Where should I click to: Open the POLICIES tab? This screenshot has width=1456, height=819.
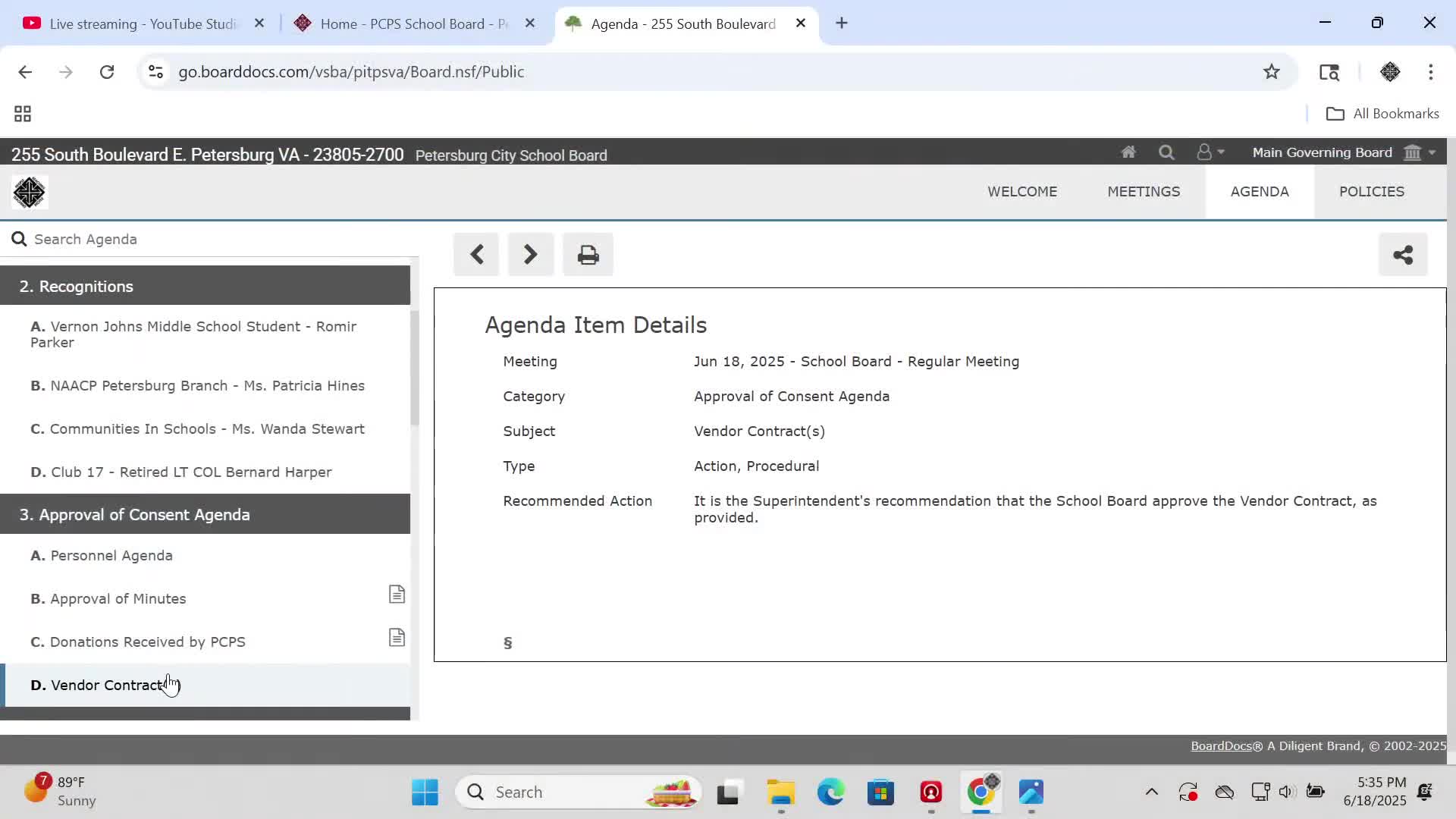(1371, 192)
